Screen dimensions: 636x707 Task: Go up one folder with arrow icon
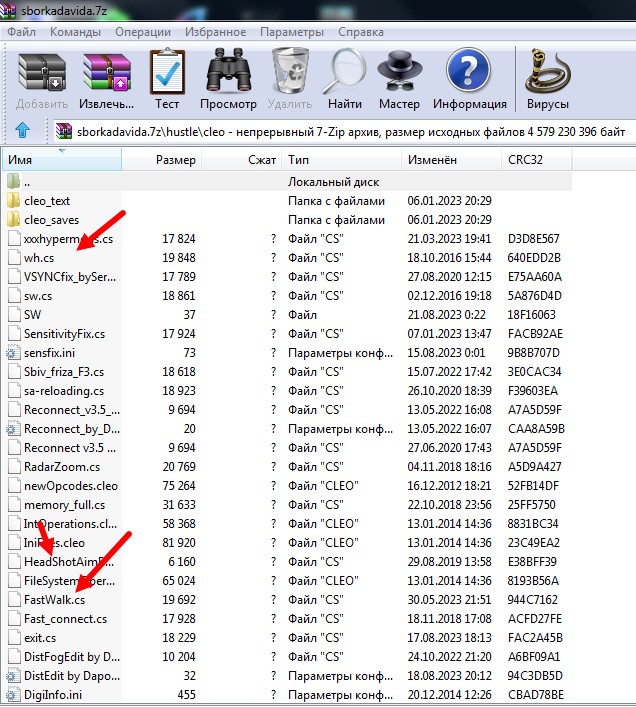click(22, 131)
